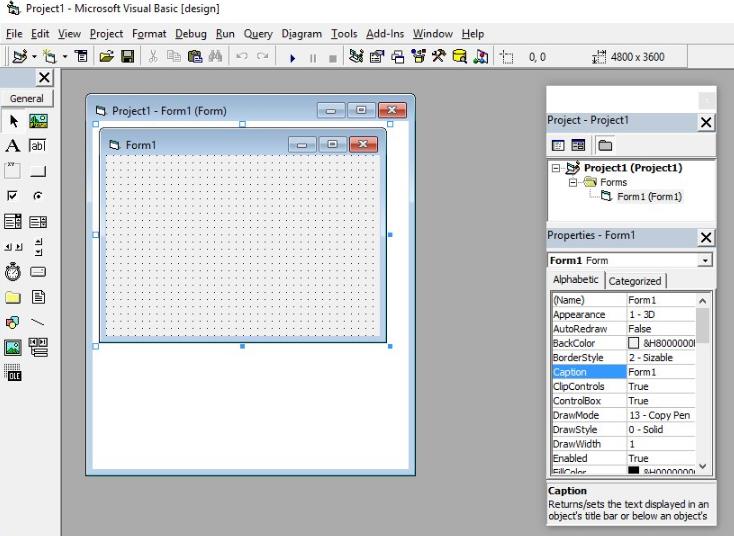Select the Frame control tool
The image size is (734, 536).
click(13, 170)
